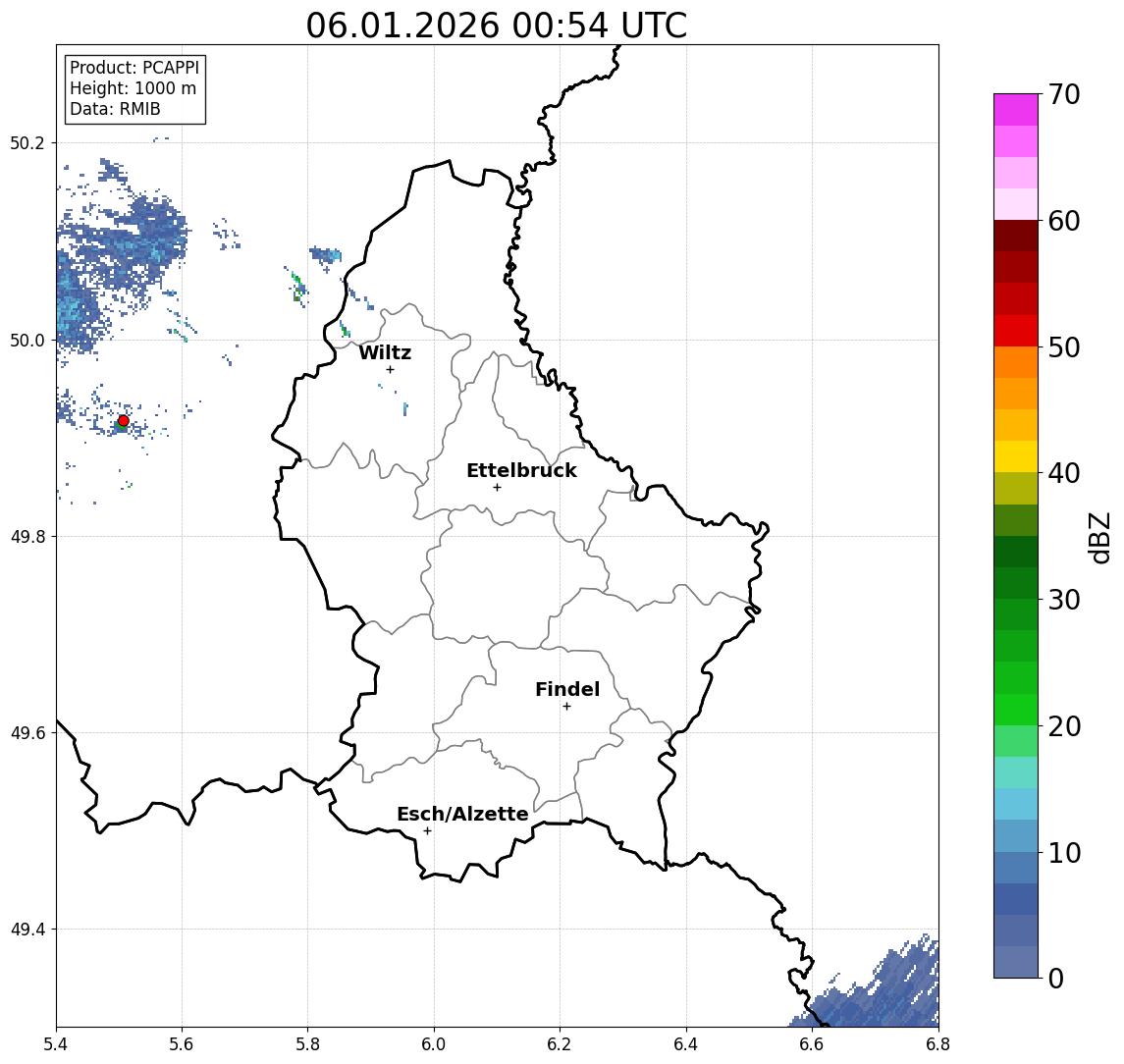Click the 49.6 latitude axis label
Image resolution: width=1124 pixels, height=1064 pixels.
(27, 733)
